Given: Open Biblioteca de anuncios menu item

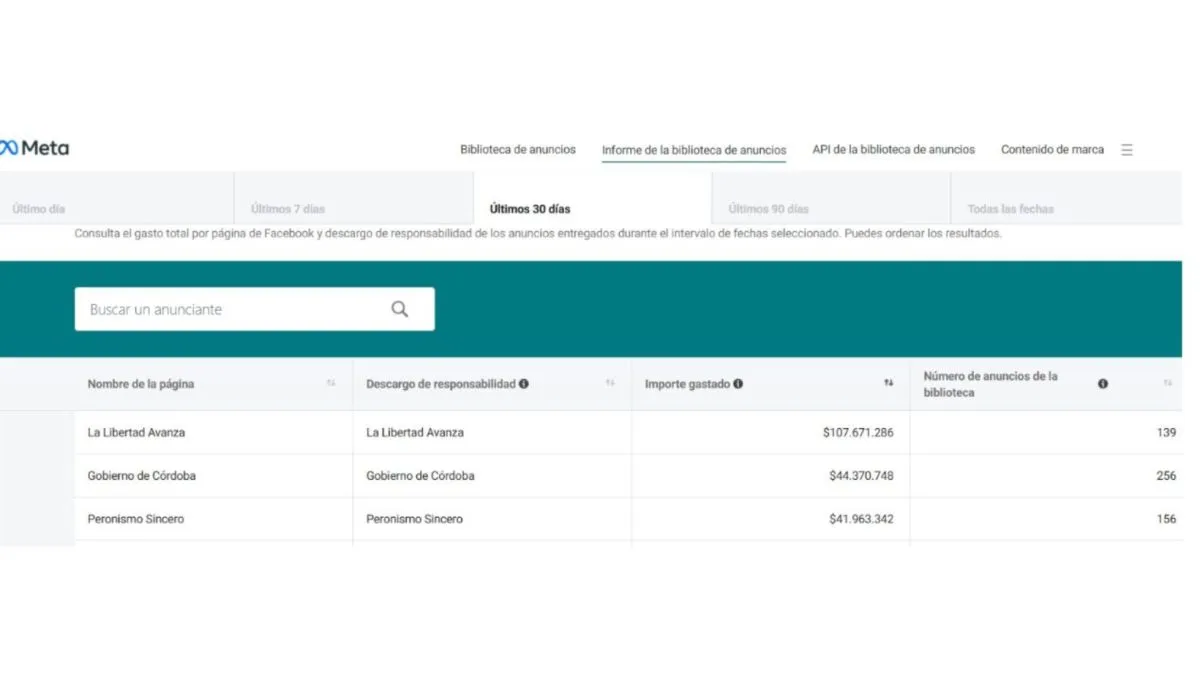Looking at the screenshot, I should pyautogui.click(x=518, y=150).
